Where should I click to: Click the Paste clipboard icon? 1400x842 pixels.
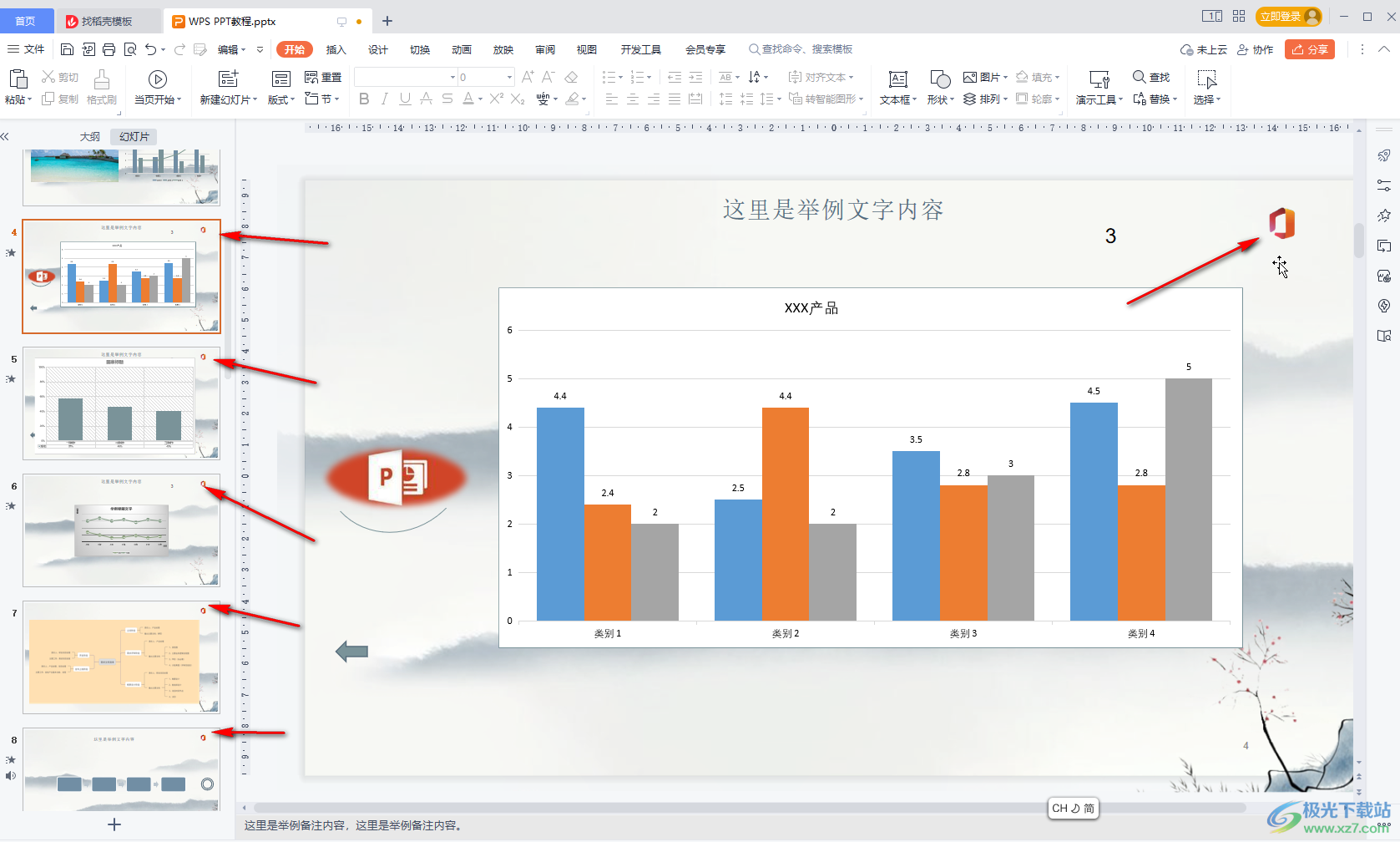point(17,79)
